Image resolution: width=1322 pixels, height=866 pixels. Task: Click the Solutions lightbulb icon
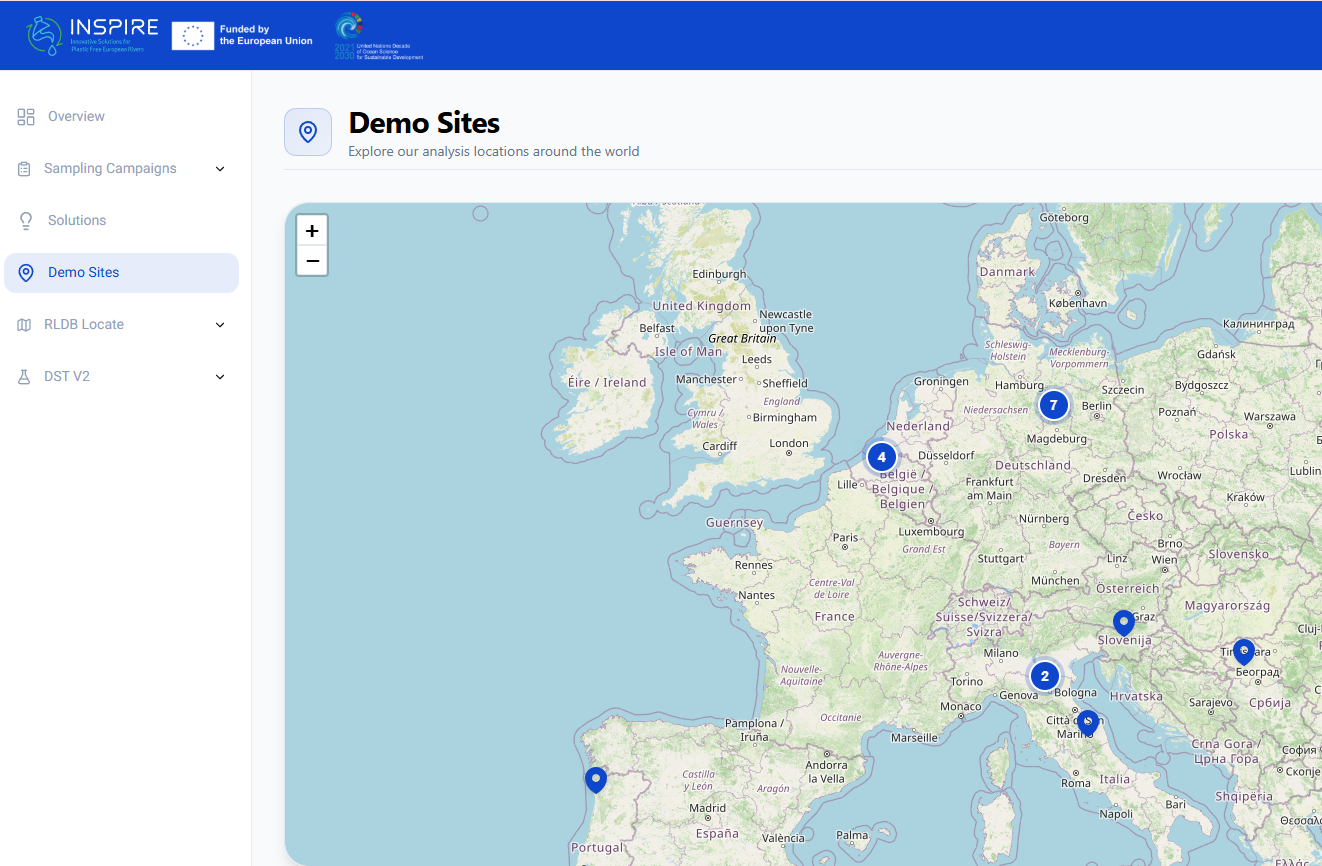(26, 221)
